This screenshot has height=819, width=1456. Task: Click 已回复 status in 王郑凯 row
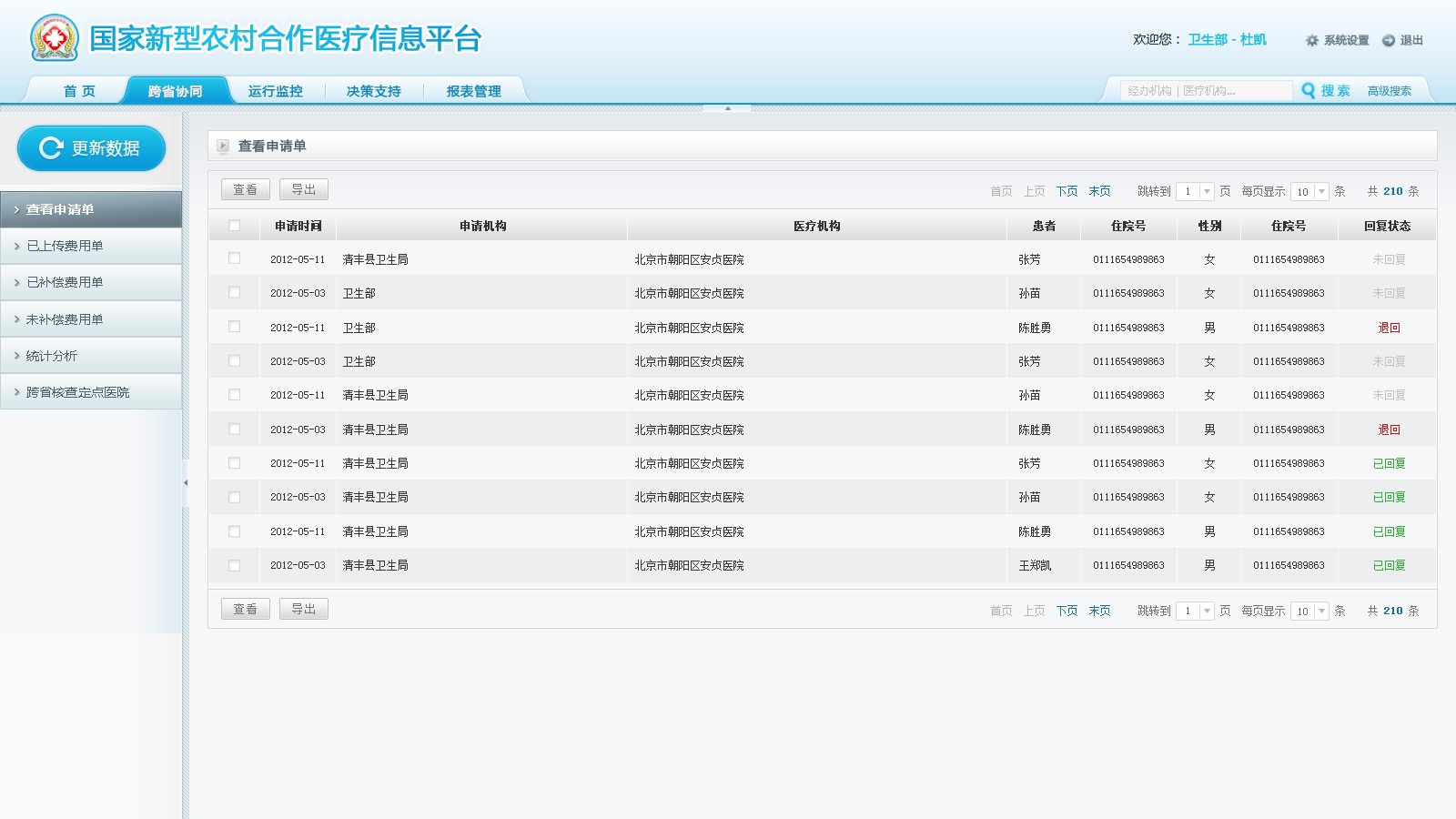(1389, 565)
